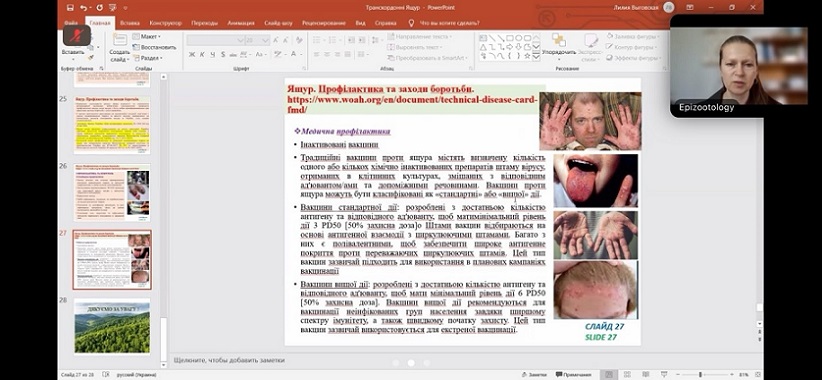Go to the Рецензирование tab
The height and width of the screenshot is (380, 822).
click(x=323, y=23)
